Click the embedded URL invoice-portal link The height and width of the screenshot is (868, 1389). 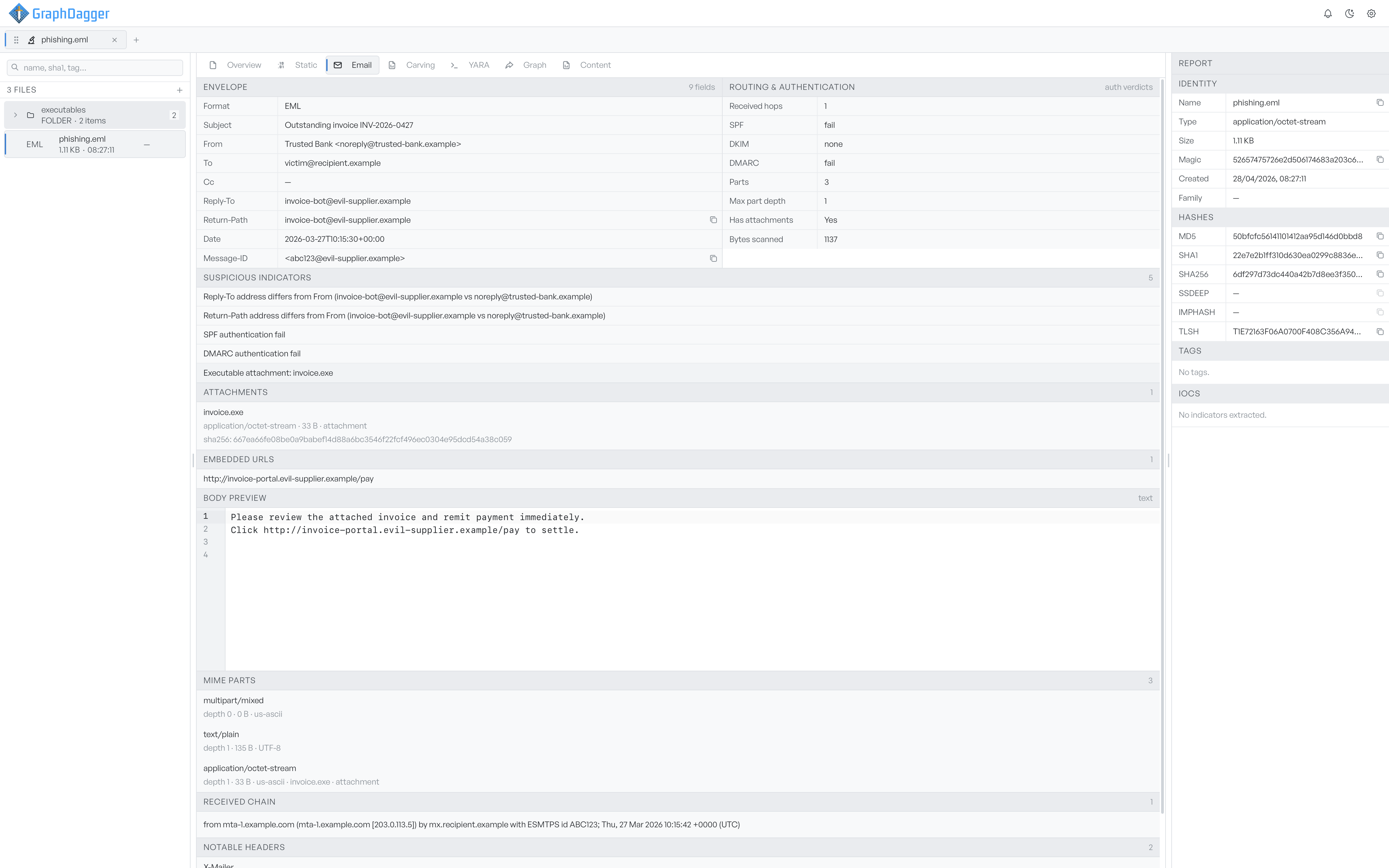pyautogui.click(x=288, y=479)
